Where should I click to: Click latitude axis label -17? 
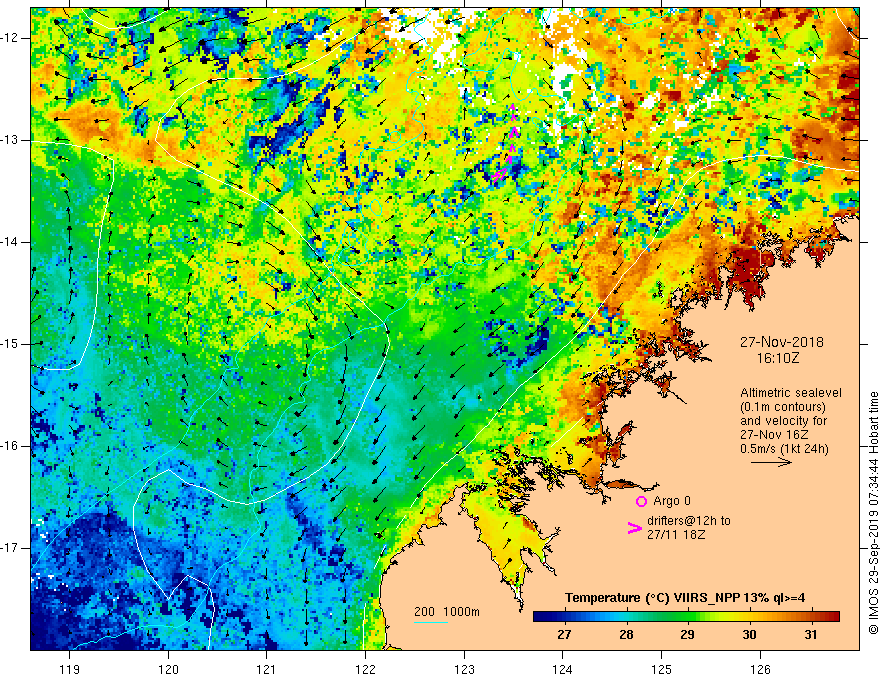pos(10,548)
